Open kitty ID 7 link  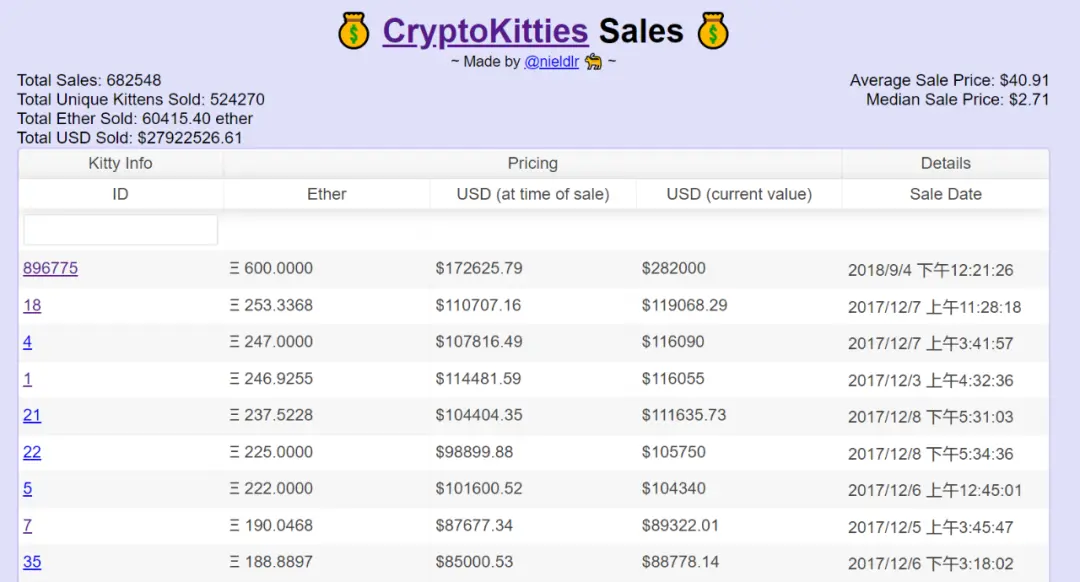[x=27, y=525]
